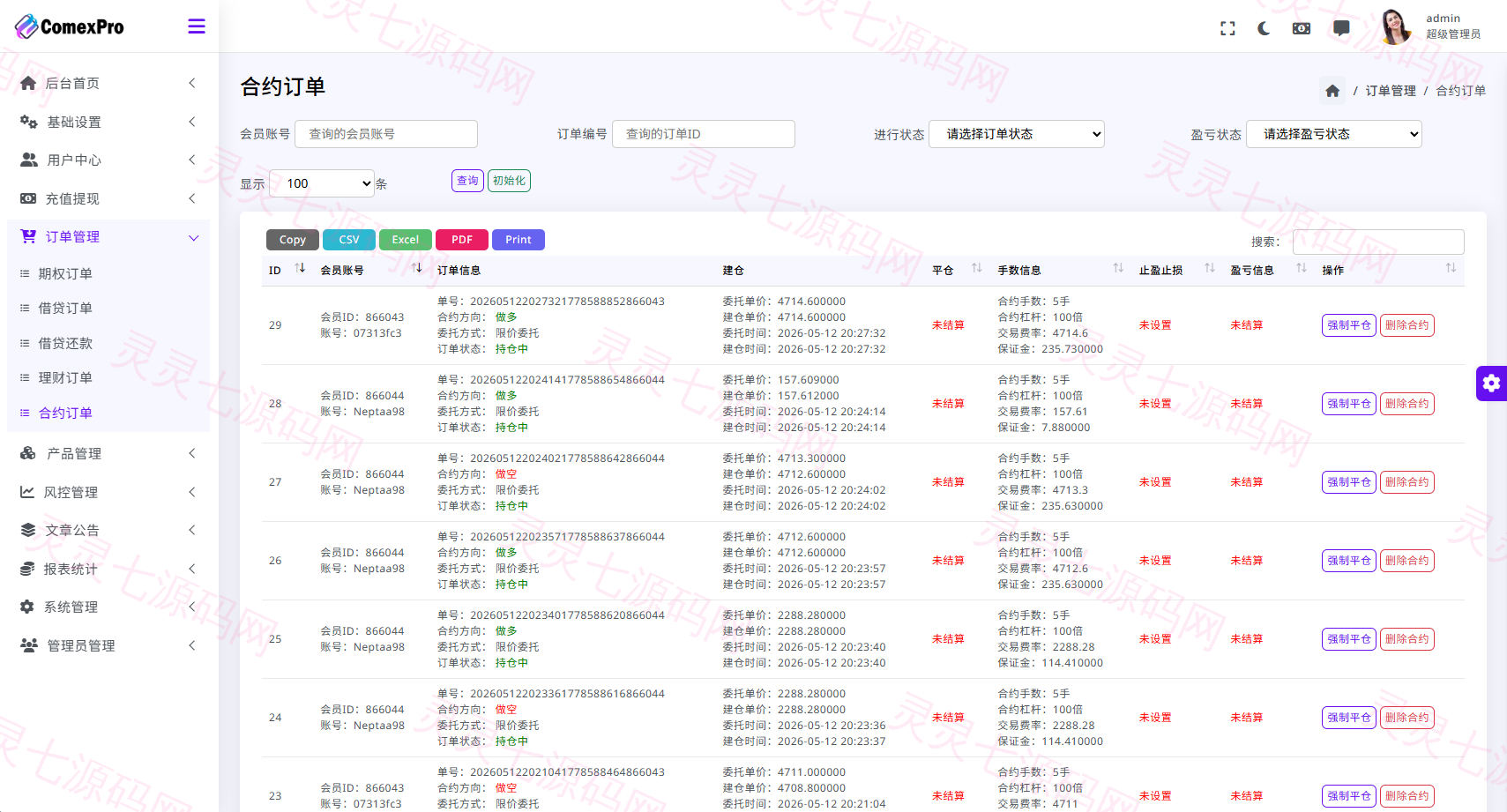The width and height of the screenshot is (1507, 812).
Task: Expand 充值提现 sidebar menu
Action: [108, 198]
